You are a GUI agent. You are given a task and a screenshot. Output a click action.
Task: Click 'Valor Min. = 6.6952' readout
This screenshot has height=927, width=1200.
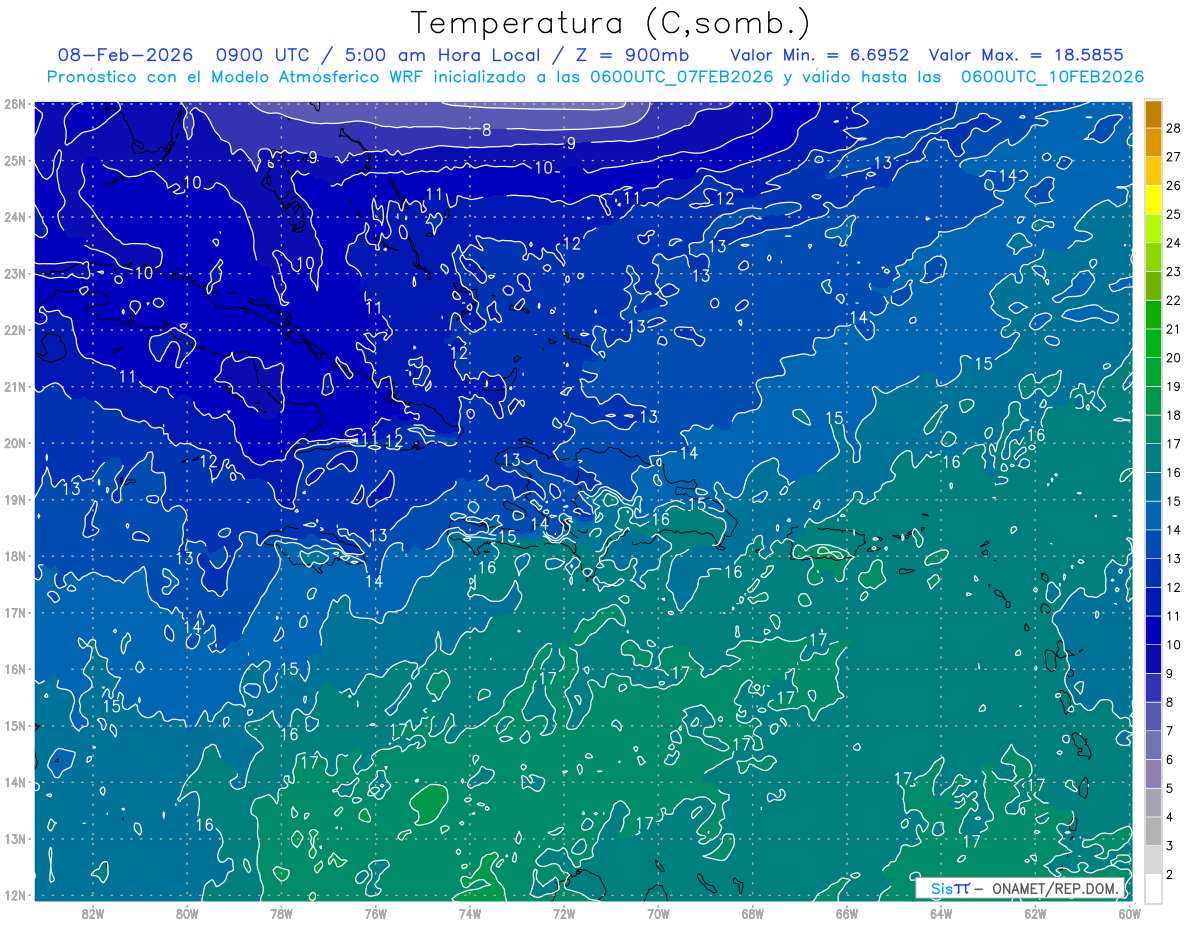820,55
